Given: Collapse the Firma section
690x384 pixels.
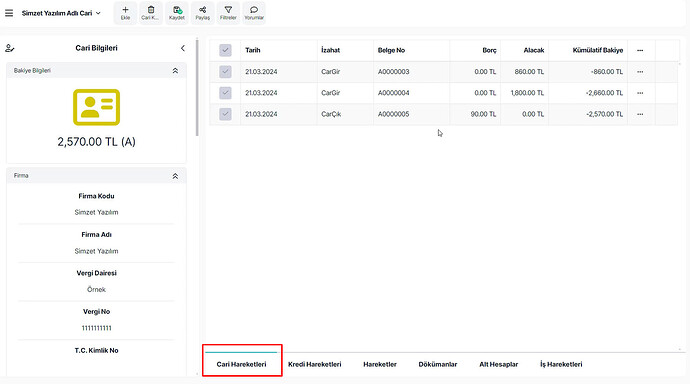Looking at the screenshot, I should [x=175, y=176].
